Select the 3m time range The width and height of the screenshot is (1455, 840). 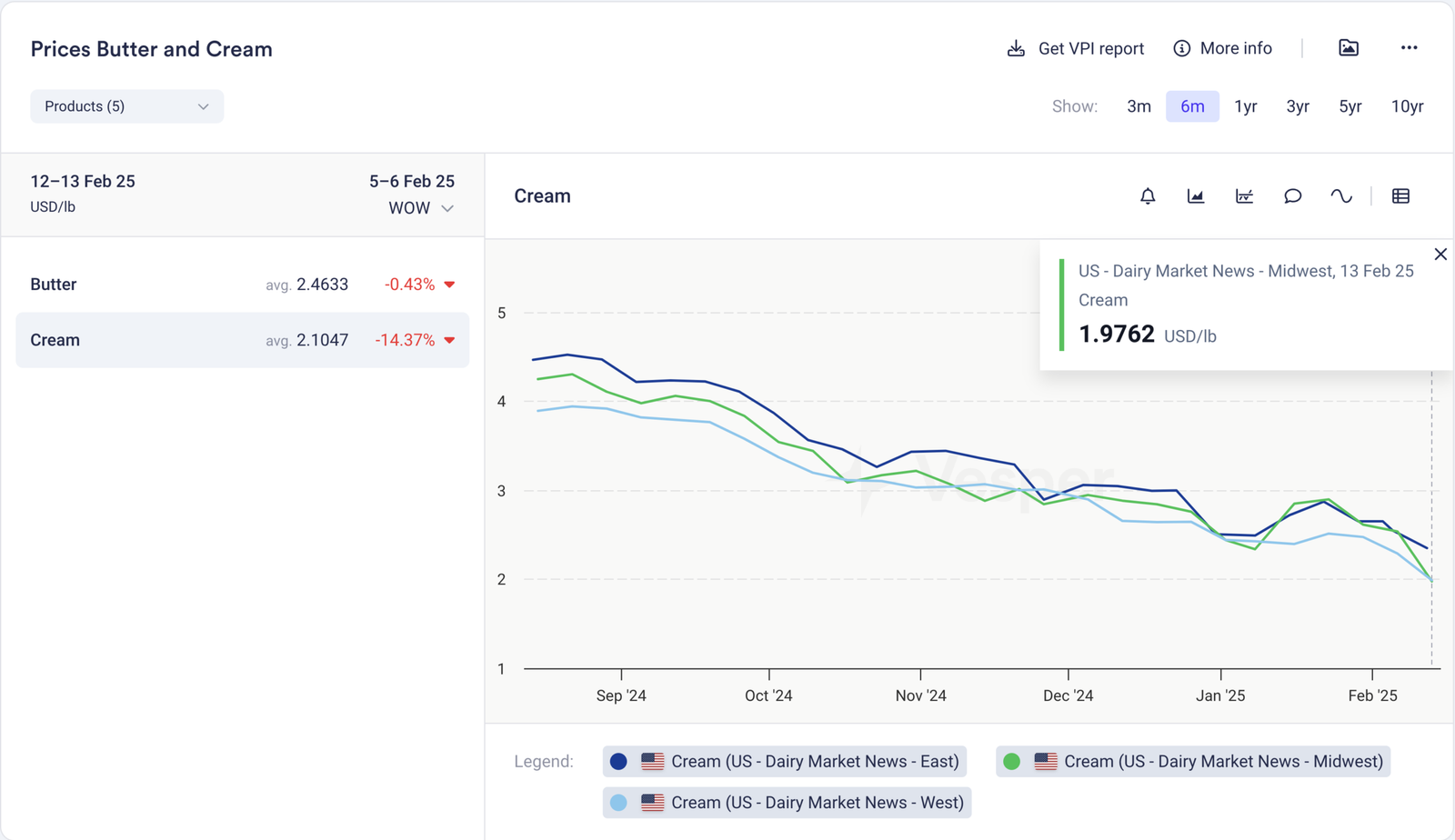tap(1139, 106)
